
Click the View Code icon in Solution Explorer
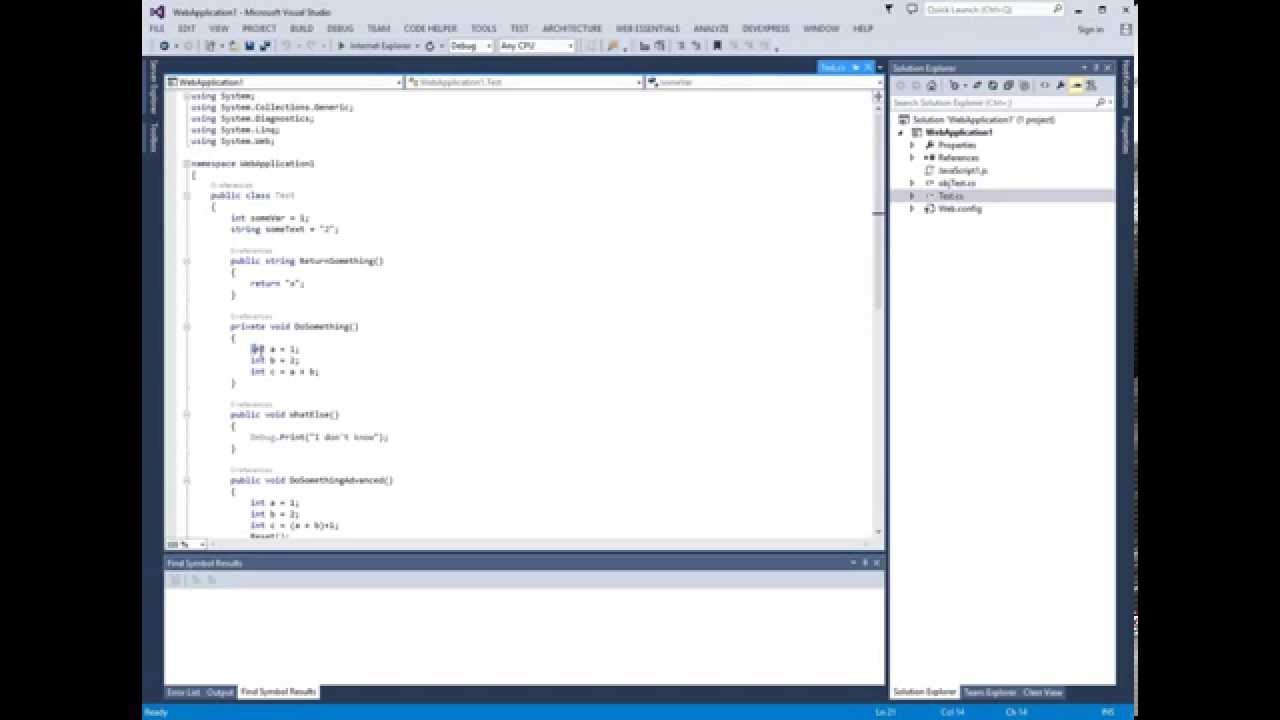1045,85
